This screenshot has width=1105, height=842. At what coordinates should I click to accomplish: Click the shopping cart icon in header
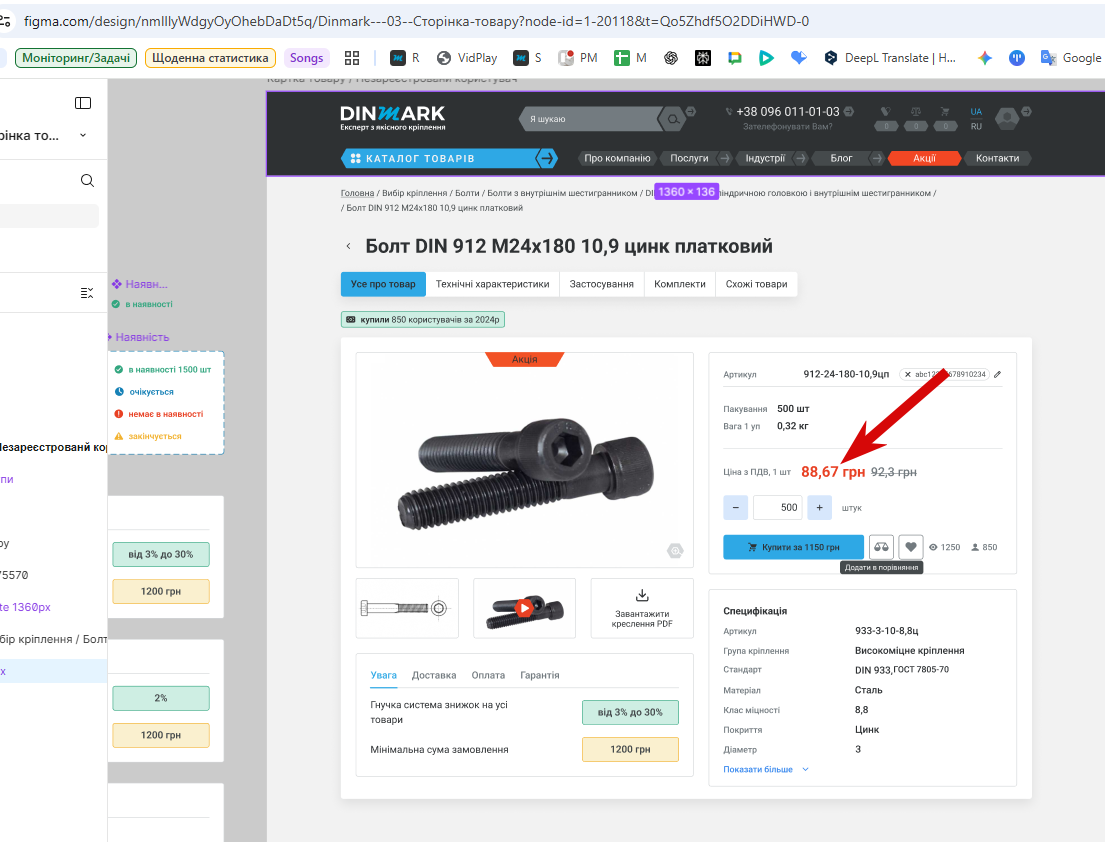pos(945,111)
